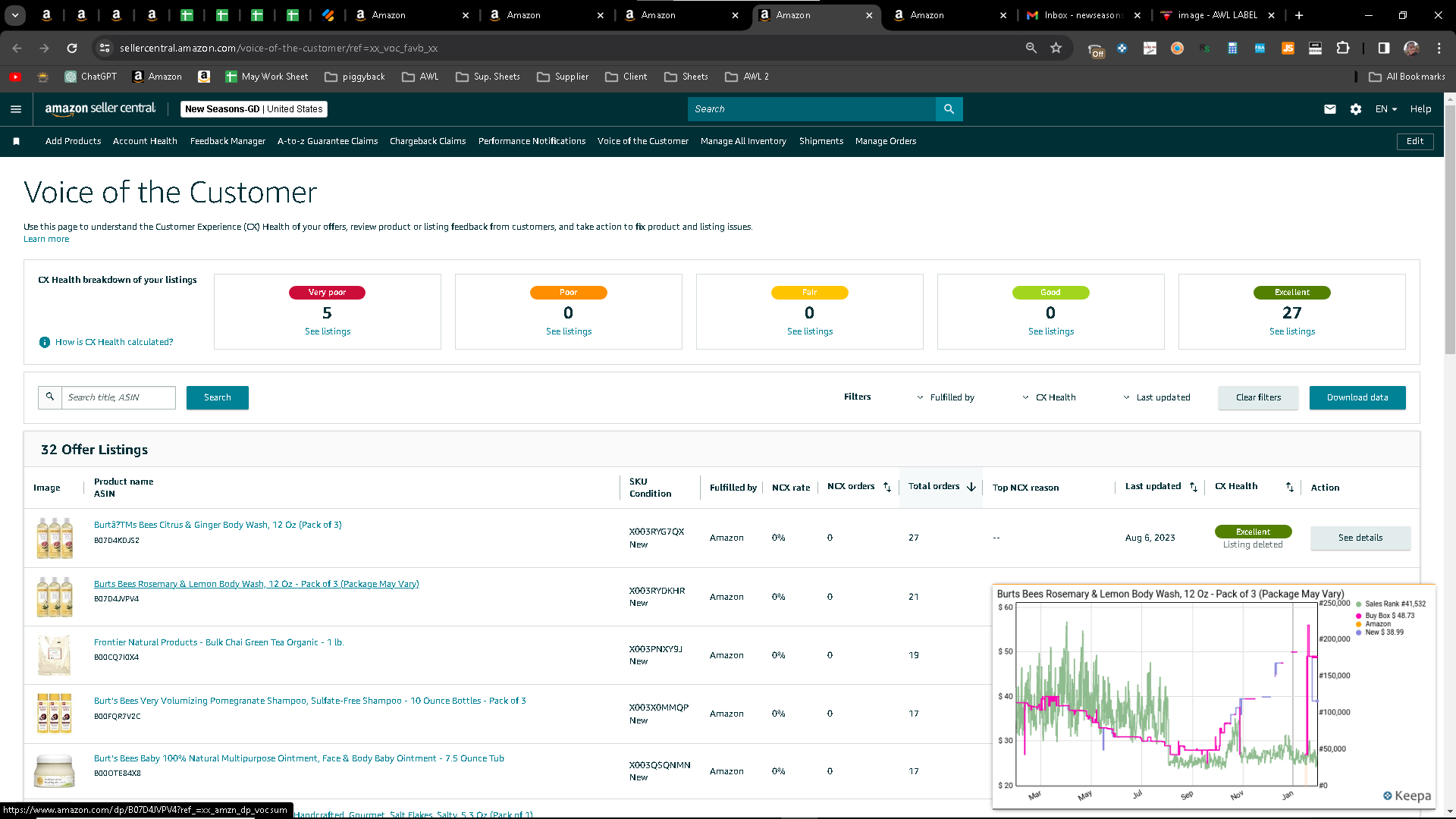Click the Search button beside title/ASIN field
The image size is (1456, 819).
pyautogui.click(x=218, y=397)
